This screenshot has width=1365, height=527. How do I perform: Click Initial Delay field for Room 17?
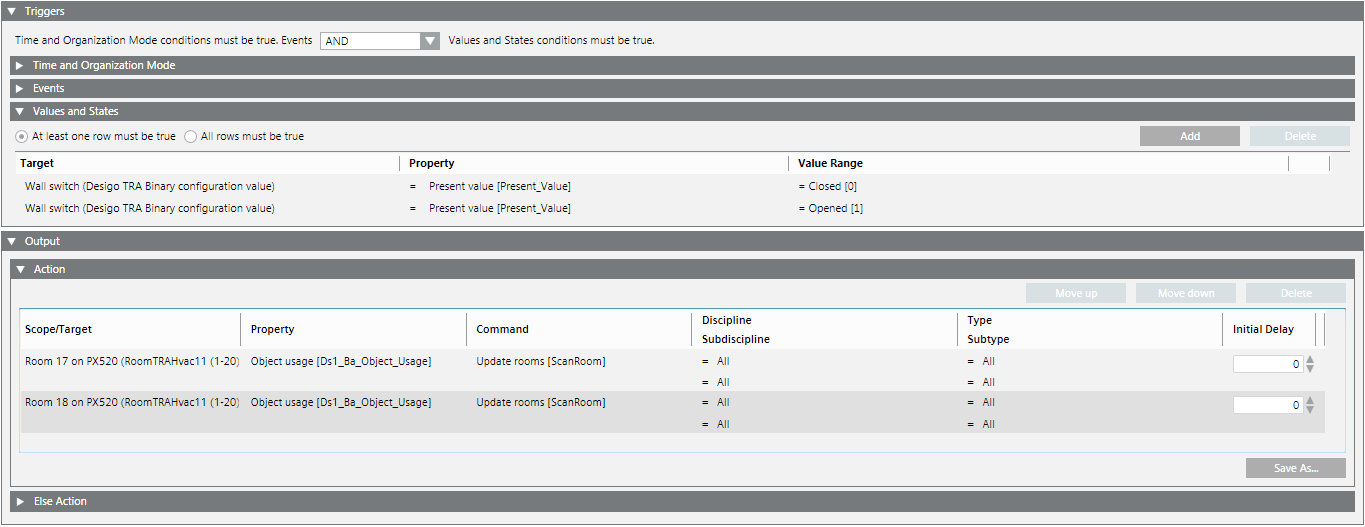[x=1267, y=364]
